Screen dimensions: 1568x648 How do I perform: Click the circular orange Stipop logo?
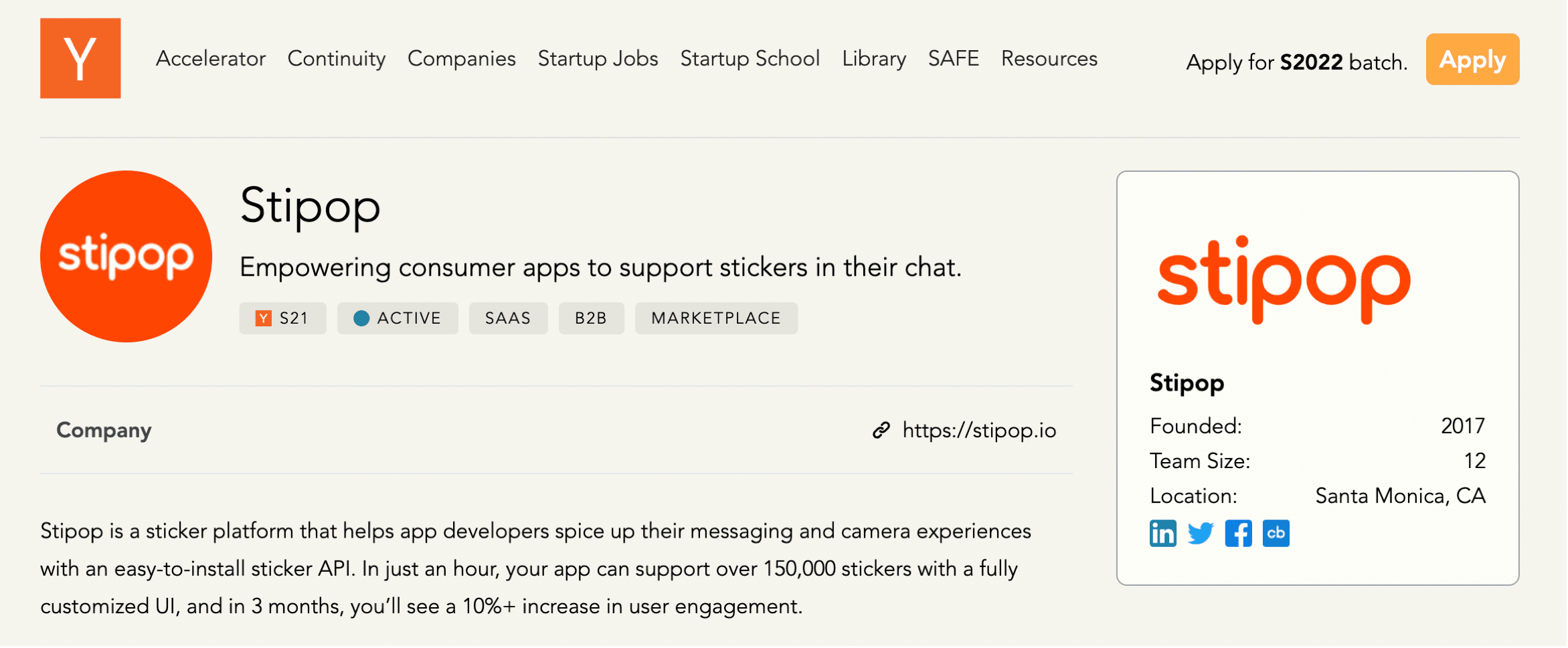pos(125,256)
